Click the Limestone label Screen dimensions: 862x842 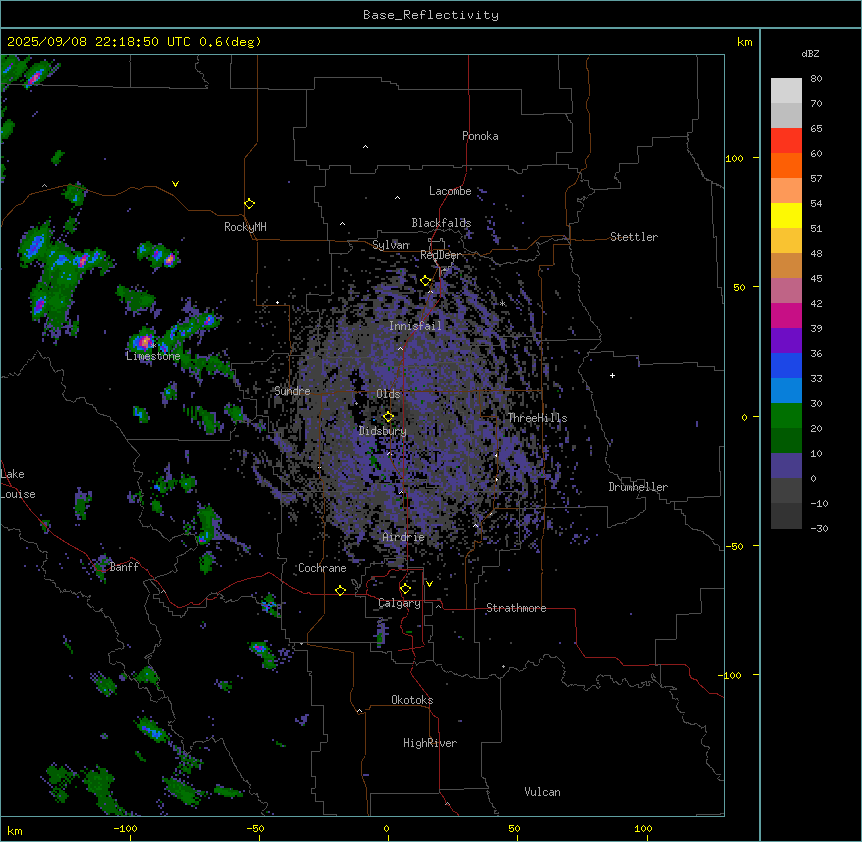click(x=153, y=356)
